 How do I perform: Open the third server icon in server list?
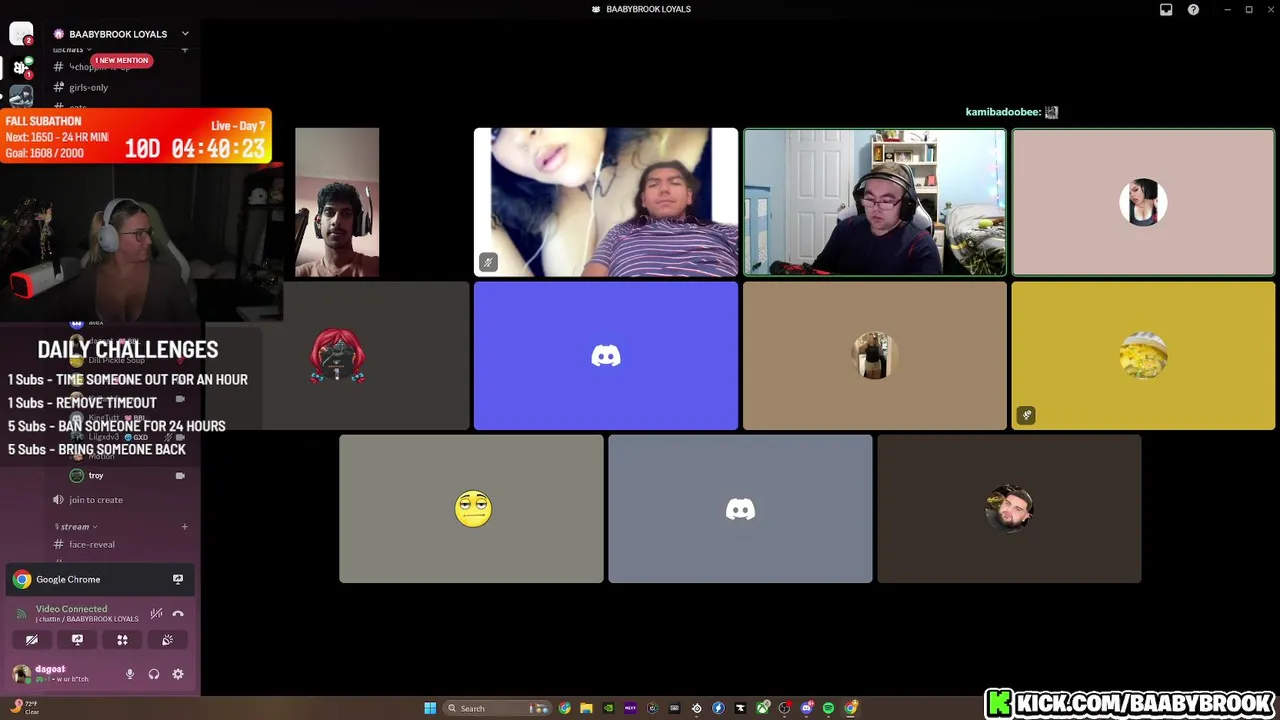coord(21,96)
